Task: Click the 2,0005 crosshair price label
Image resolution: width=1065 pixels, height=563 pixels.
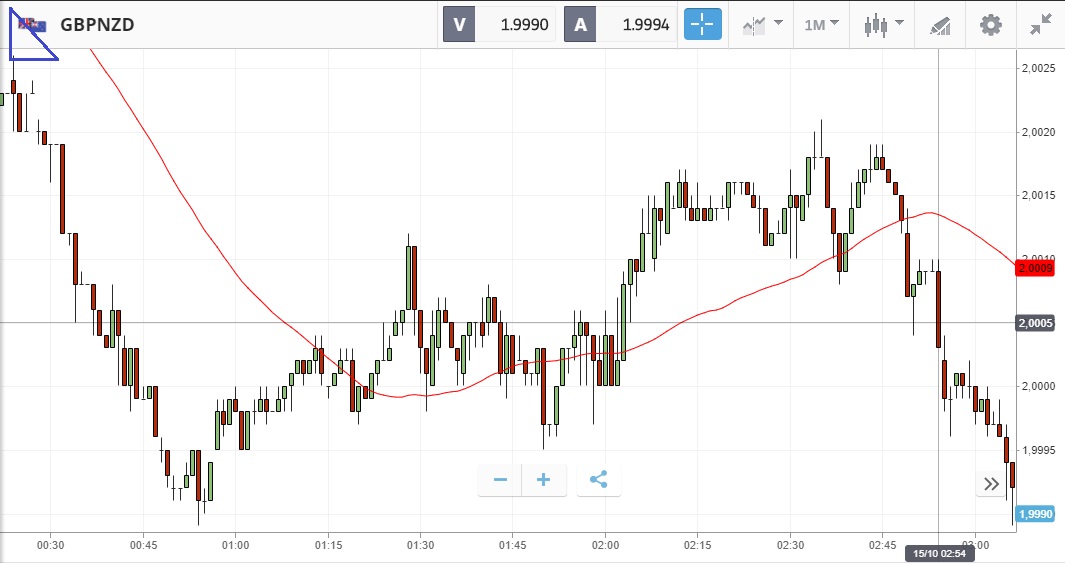Action: point(1035,323)
